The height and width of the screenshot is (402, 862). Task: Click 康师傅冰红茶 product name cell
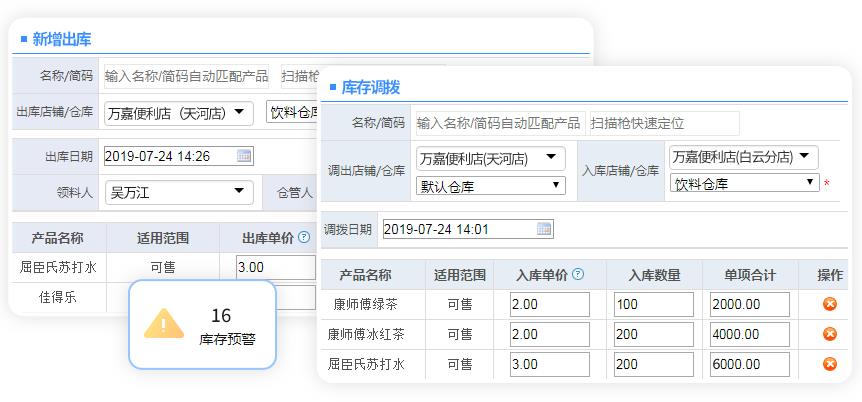366,334
